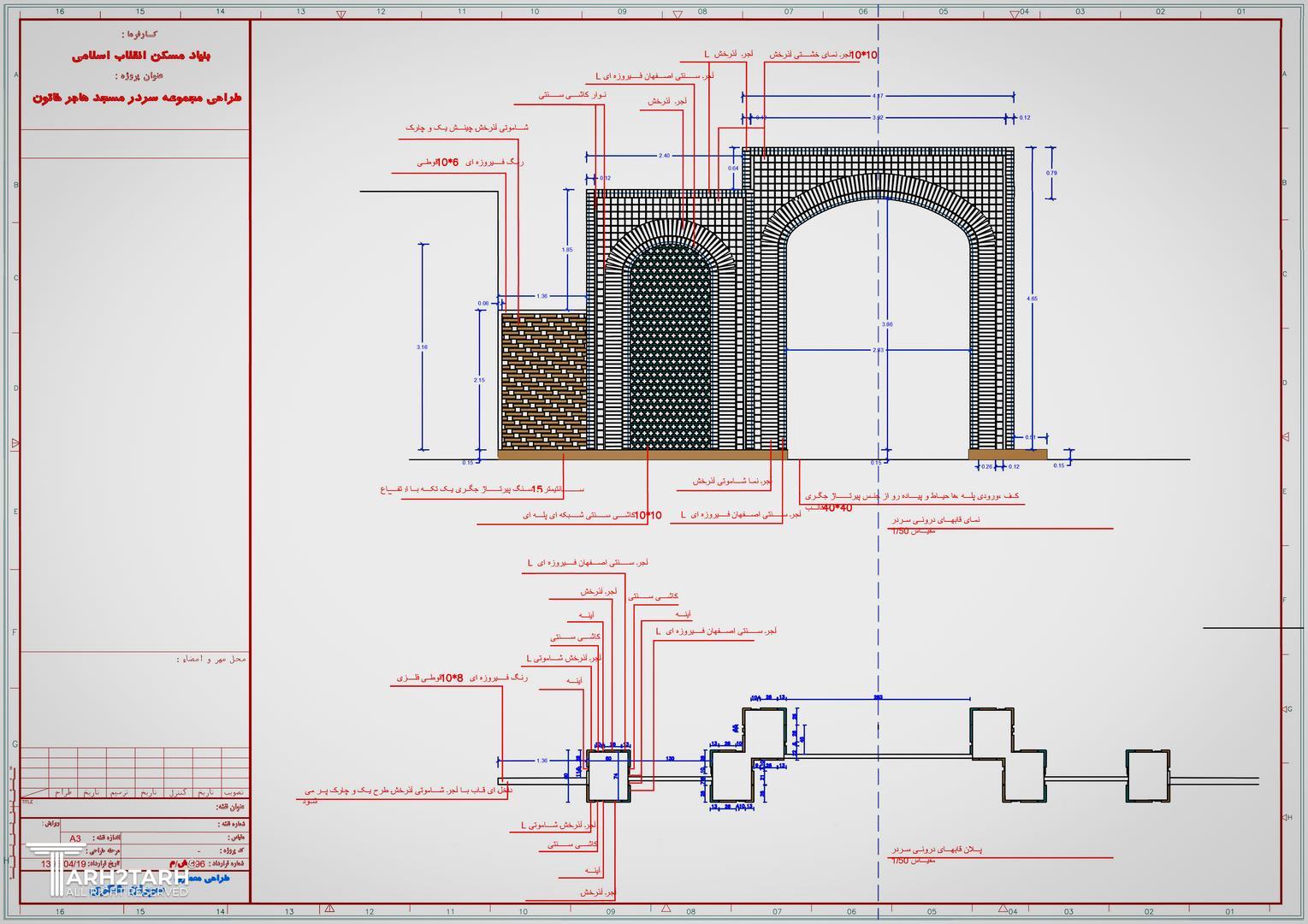
Task: Select the blue dashed vertical centerline
Action: (x=878, y=599)
